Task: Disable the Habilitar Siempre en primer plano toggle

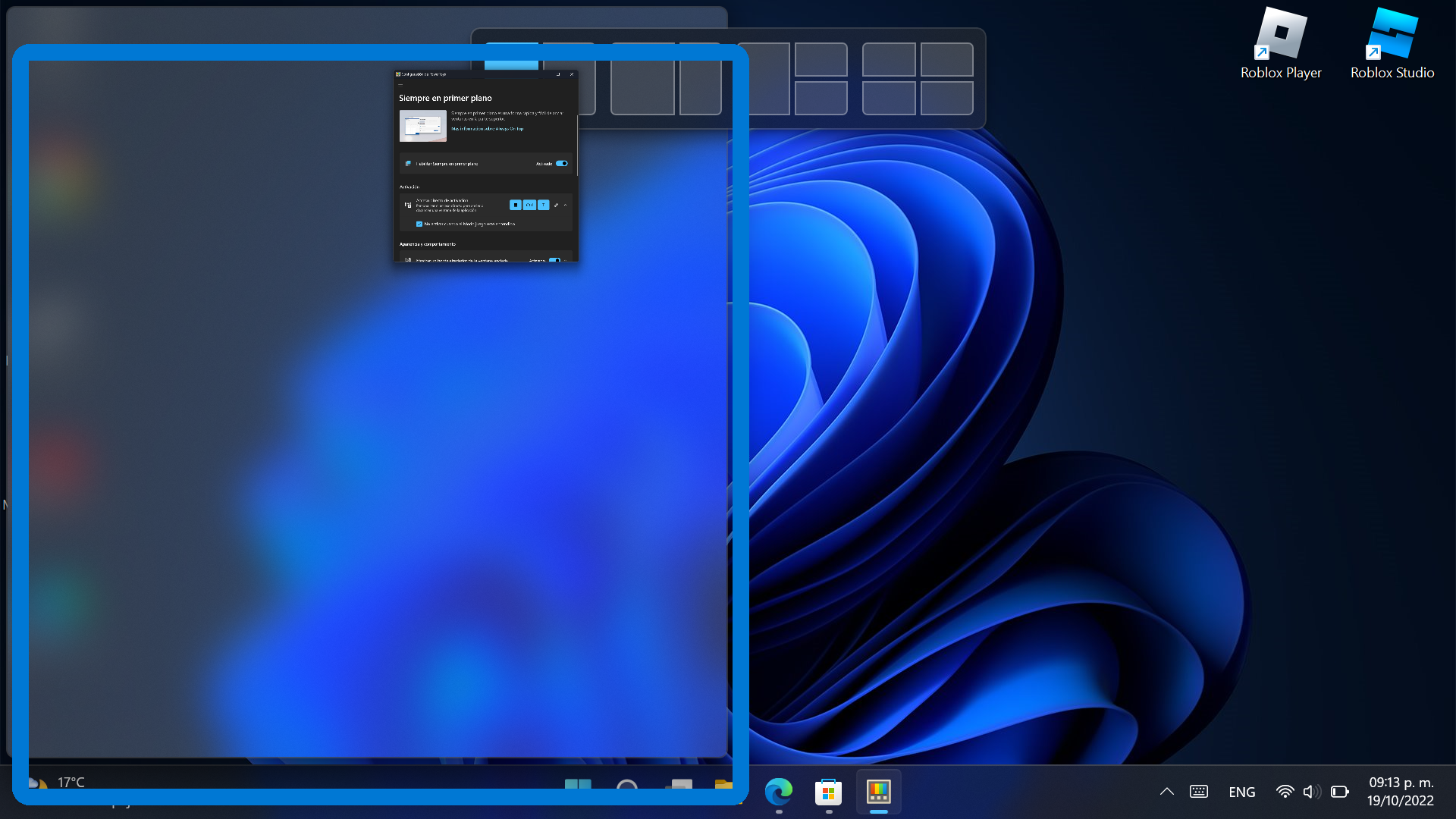Action: coord(561,163)
